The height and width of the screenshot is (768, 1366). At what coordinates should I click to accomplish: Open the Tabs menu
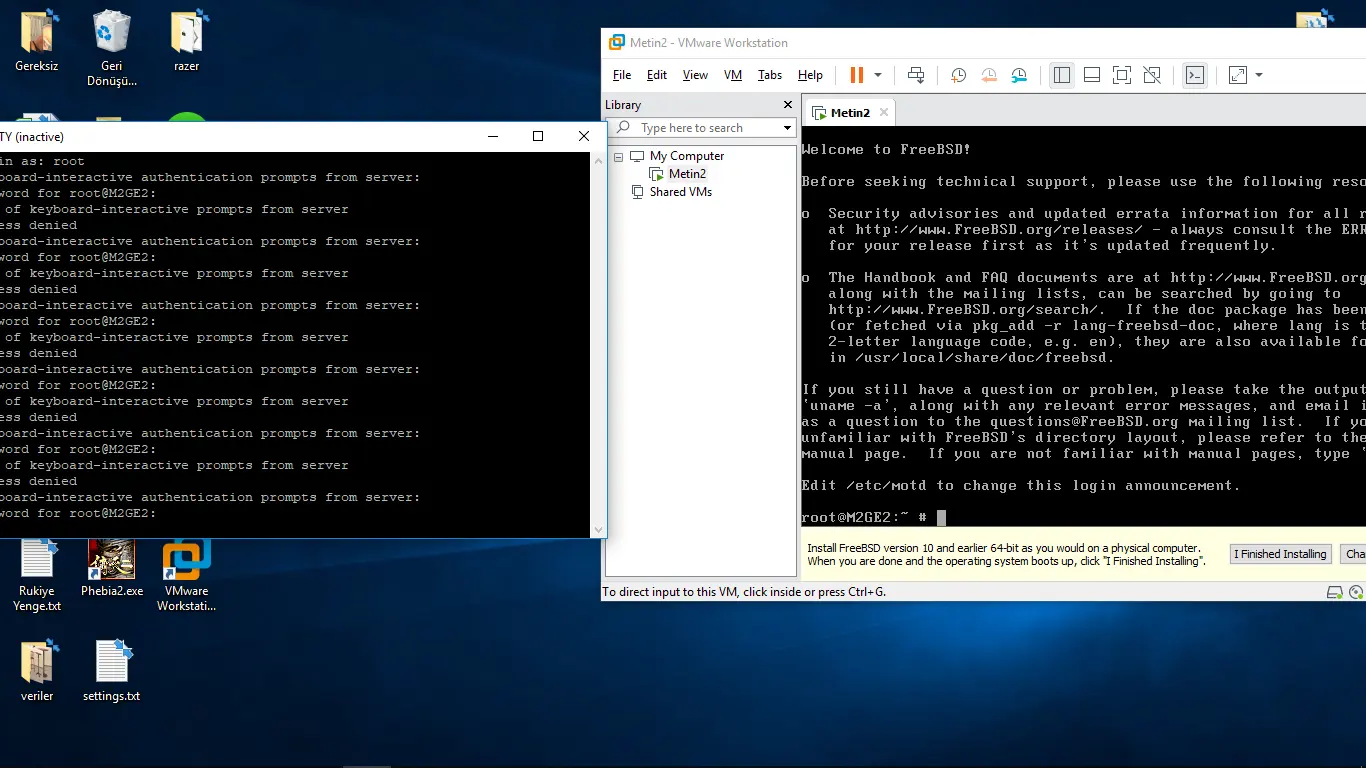770,75
